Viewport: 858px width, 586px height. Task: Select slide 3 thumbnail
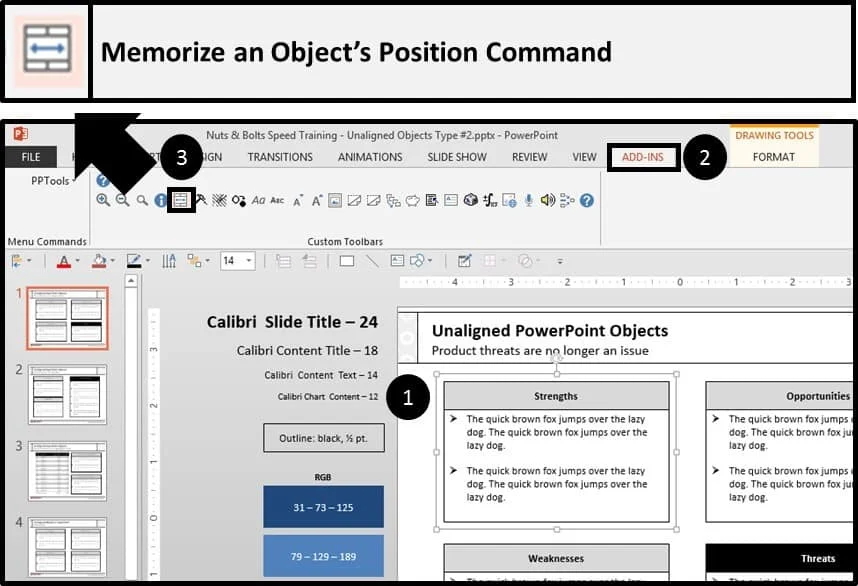point(67,471)
